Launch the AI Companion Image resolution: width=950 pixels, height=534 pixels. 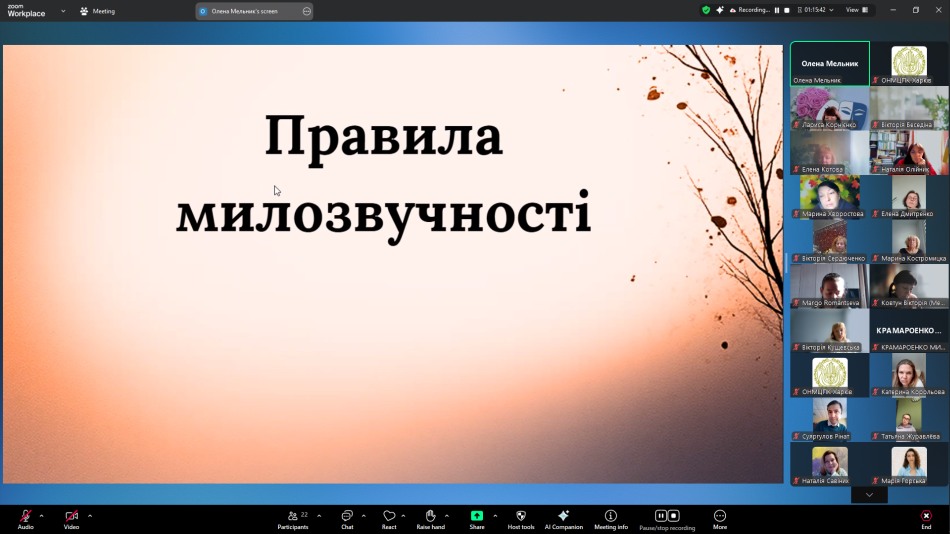(x=563, y=516)
